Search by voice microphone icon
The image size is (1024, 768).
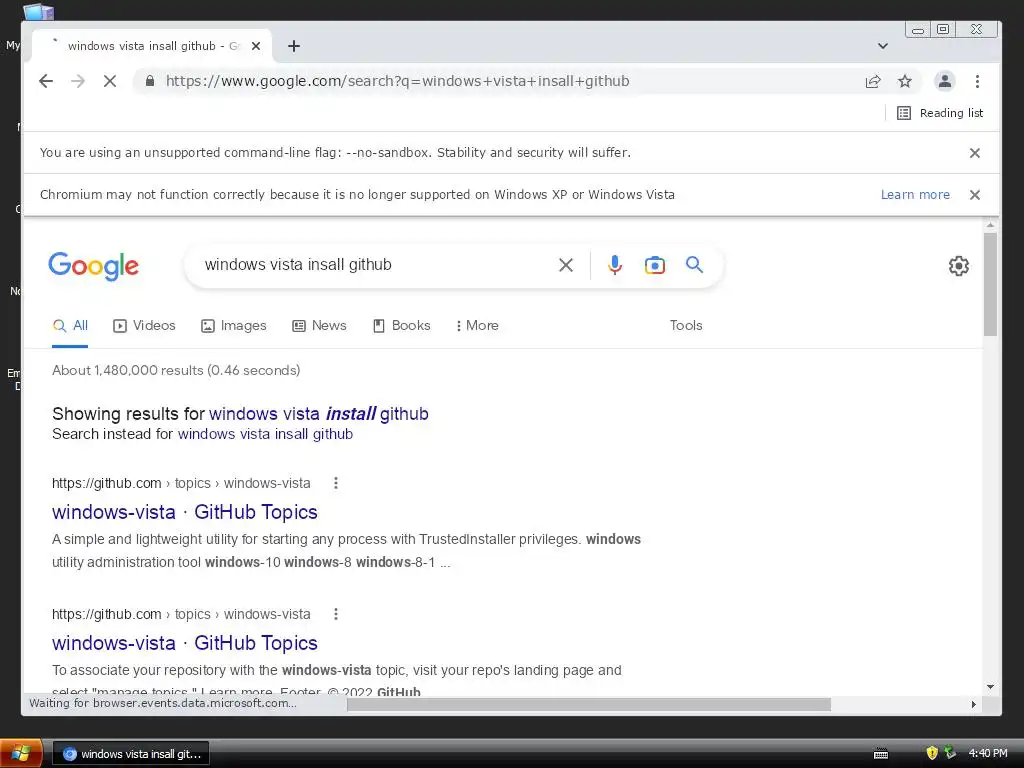615,264
